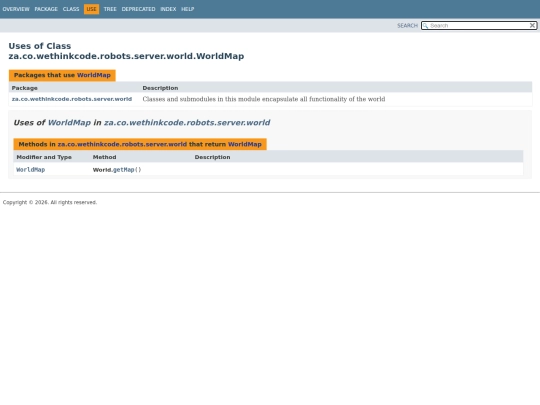Click the search magnifier icon
Image resolution: width=540 pixels, height=405 pixels.
pos(425,25)
